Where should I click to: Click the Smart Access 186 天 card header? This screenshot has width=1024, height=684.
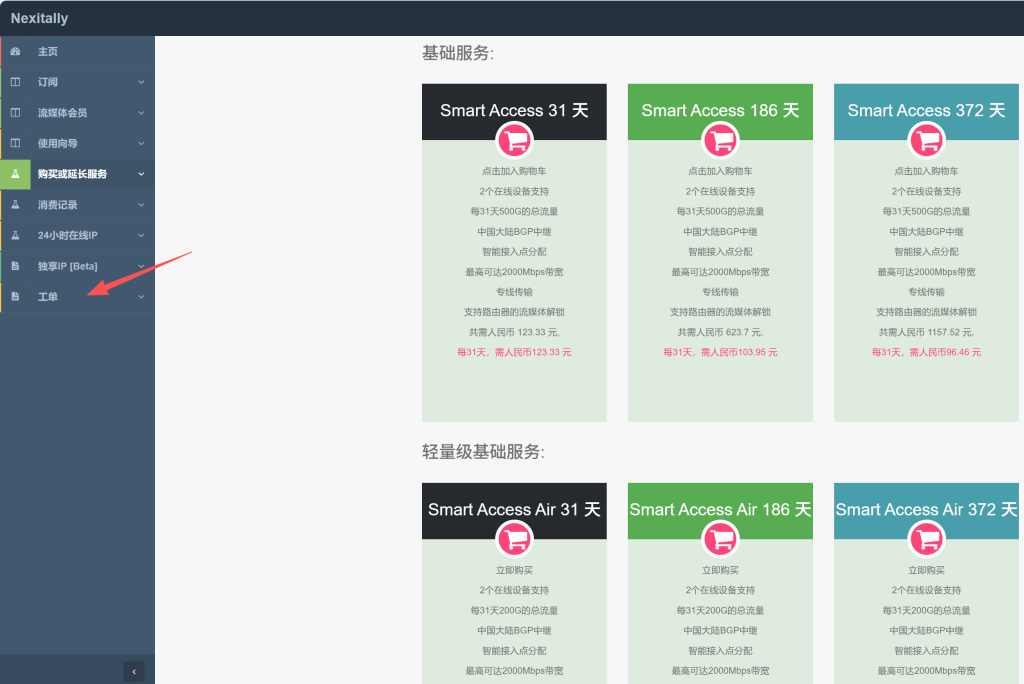[720, 111]
